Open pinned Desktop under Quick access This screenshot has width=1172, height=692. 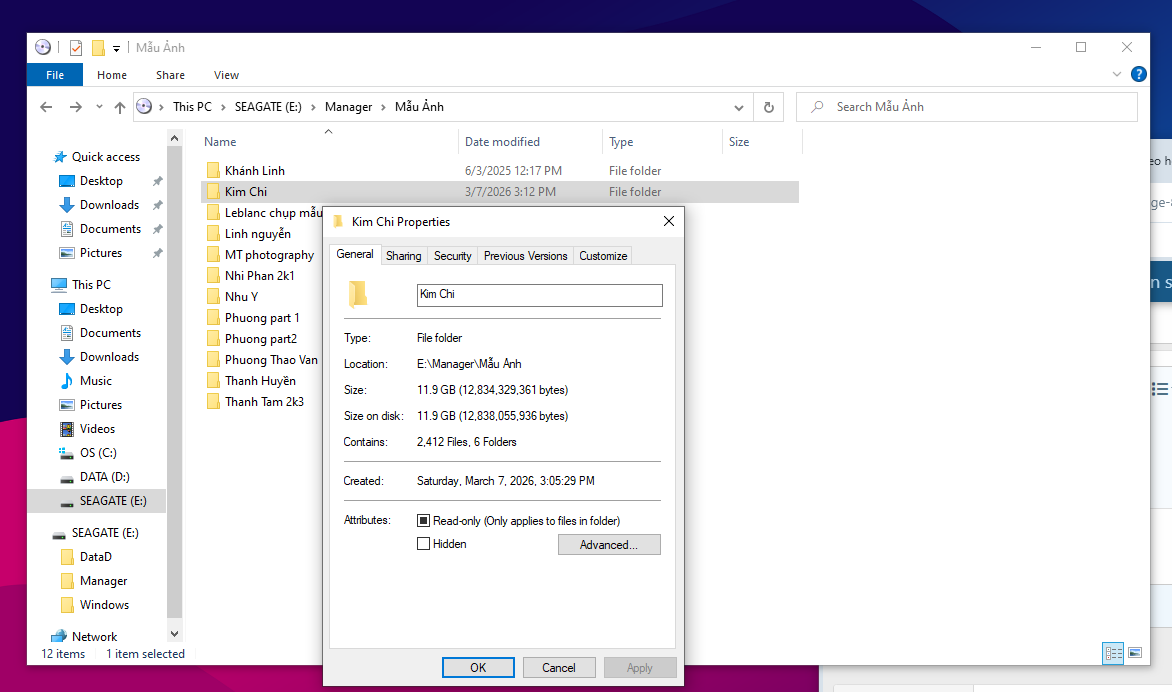click(x=101, y=181)
